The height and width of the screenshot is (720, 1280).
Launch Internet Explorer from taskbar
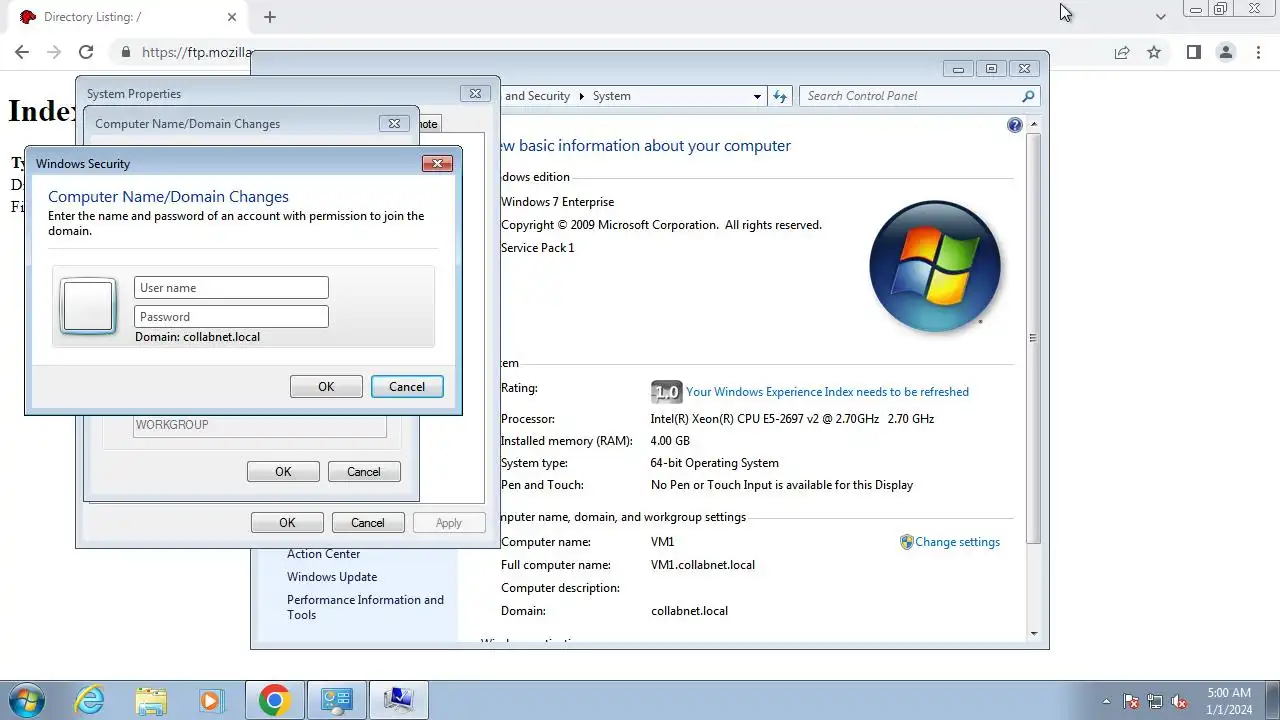click(x=90, y=700)
